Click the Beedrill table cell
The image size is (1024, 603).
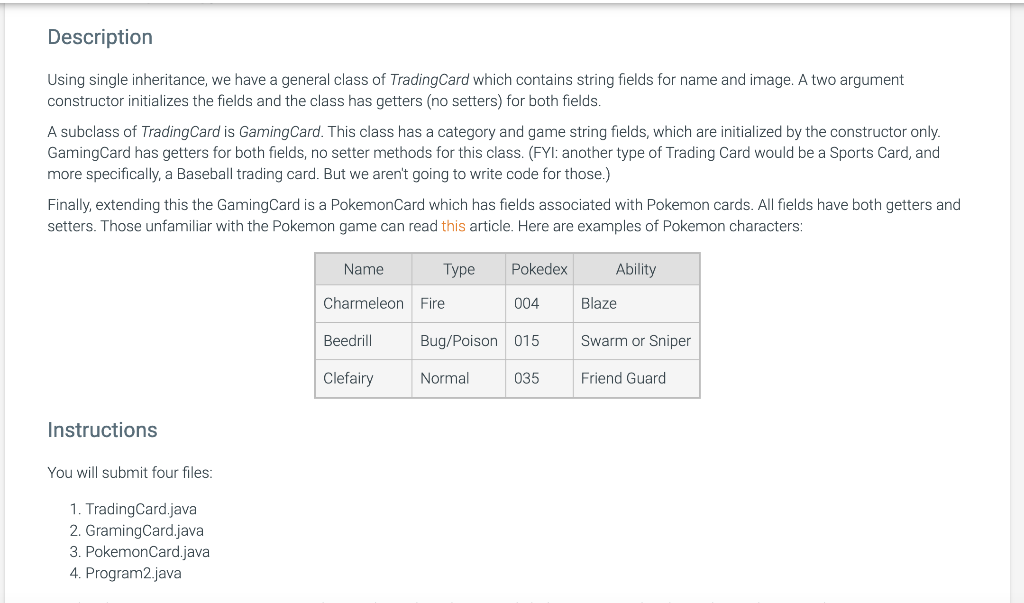[363, 341]
